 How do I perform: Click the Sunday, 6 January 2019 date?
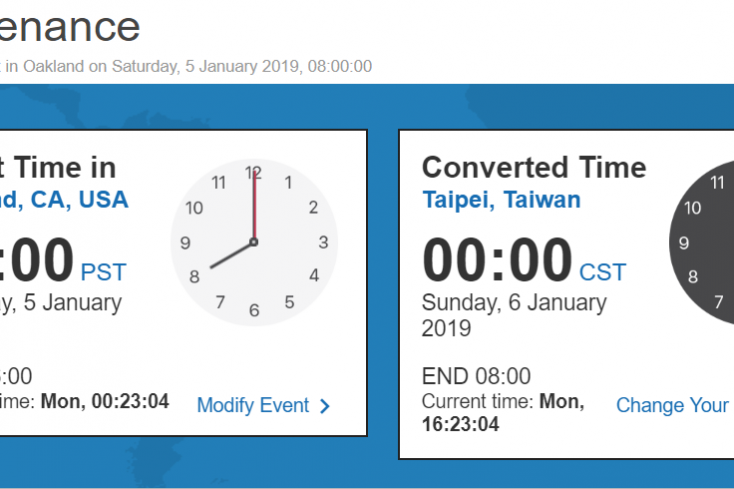click(x=514, y=315)
